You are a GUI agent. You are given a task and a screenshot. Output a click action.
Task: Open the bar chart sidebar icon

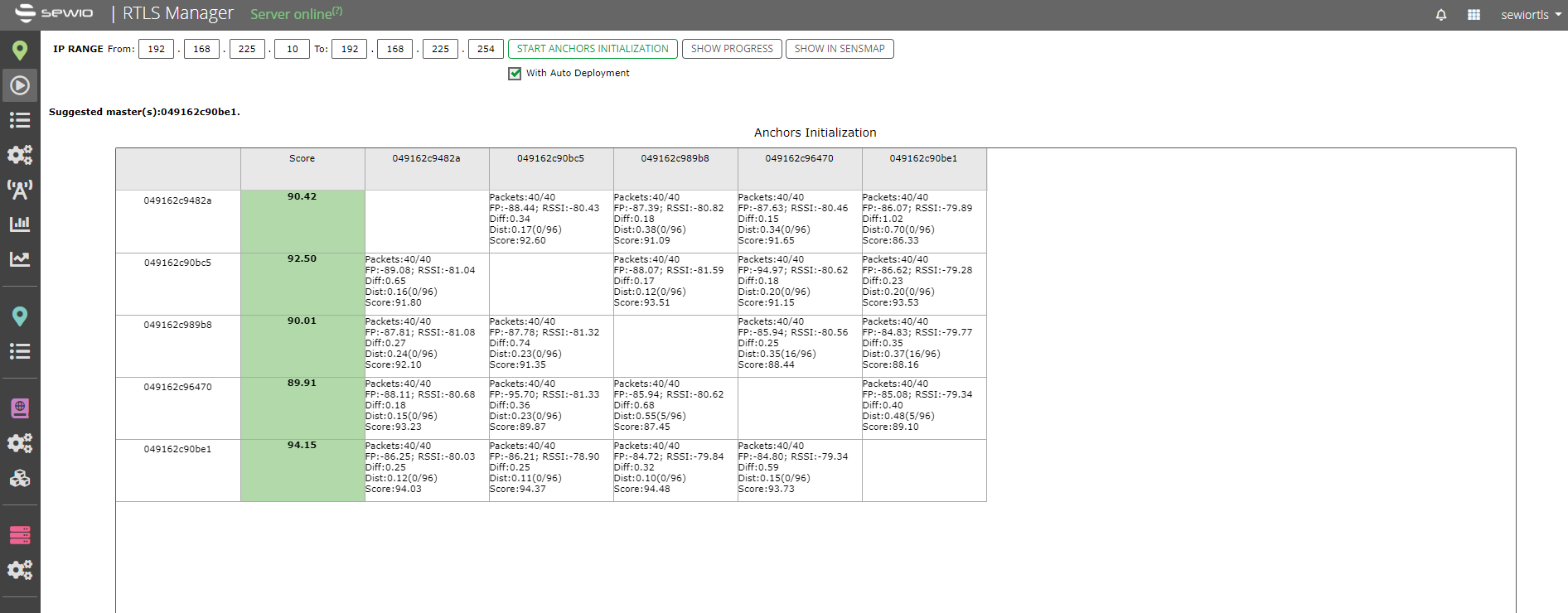pos(20,224)
